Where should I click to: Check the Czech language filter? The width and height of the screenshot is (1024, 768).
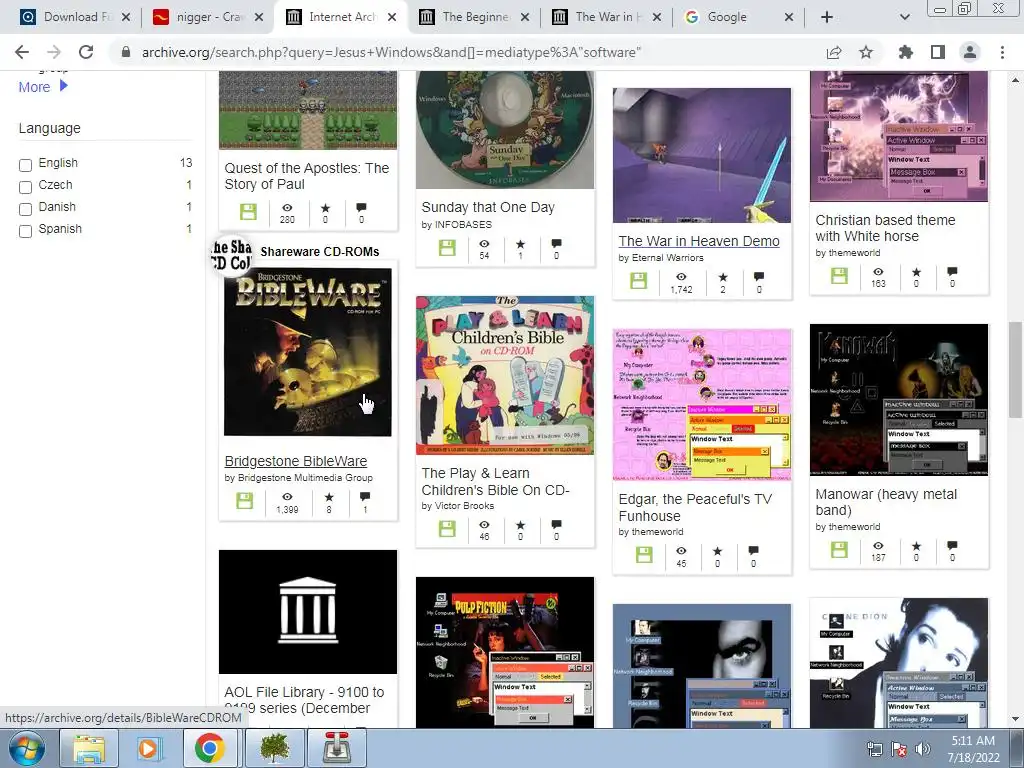pos(25,187)
